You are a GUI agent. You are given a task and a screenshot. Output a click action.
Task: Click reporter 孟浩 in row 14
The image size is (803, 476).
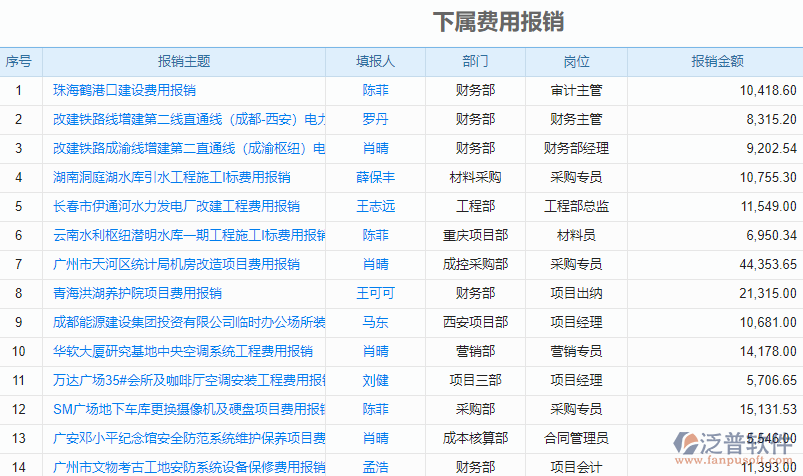[375, 467]
